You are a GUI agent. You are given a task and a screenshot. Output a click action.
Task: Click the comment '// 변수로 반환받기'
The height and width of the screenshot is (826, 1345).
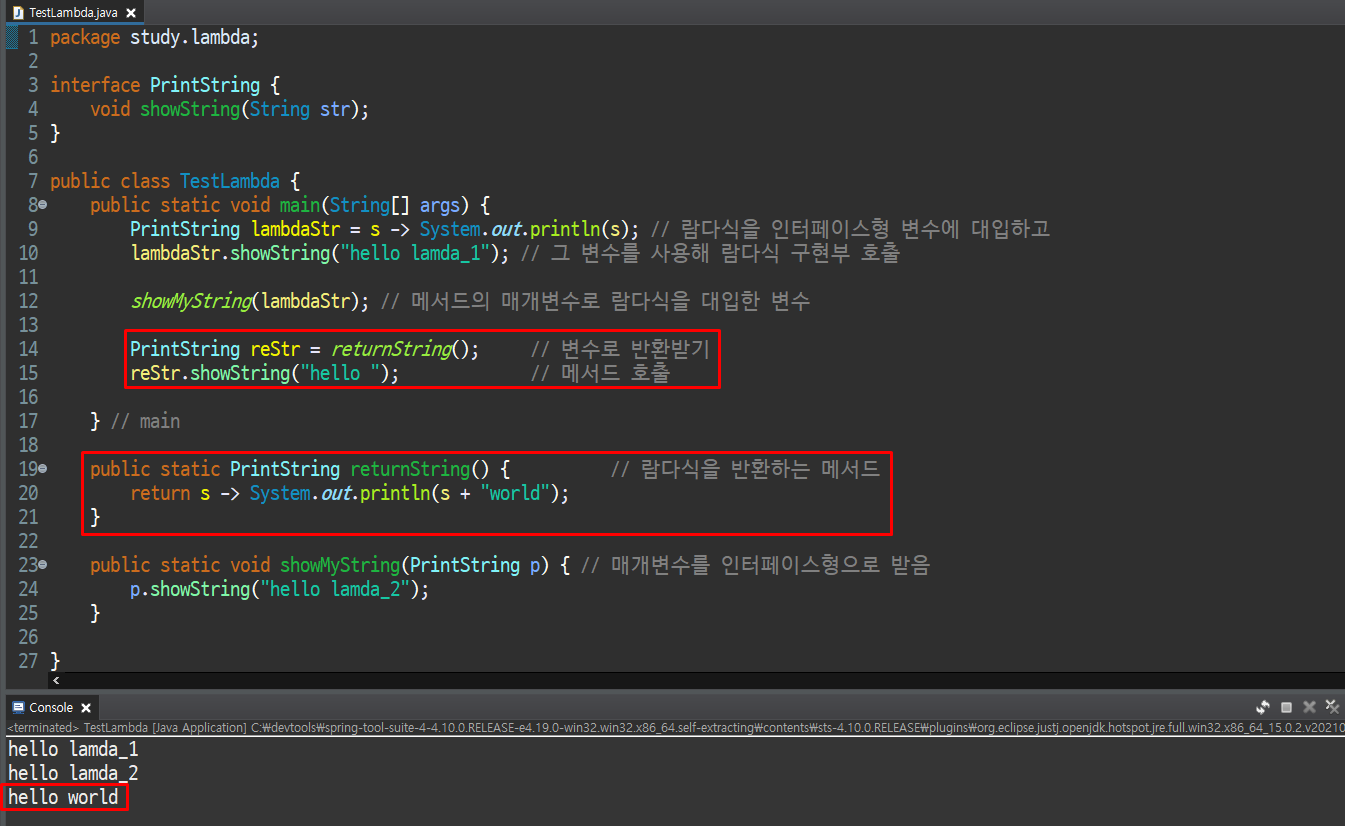tap(620, 349)
